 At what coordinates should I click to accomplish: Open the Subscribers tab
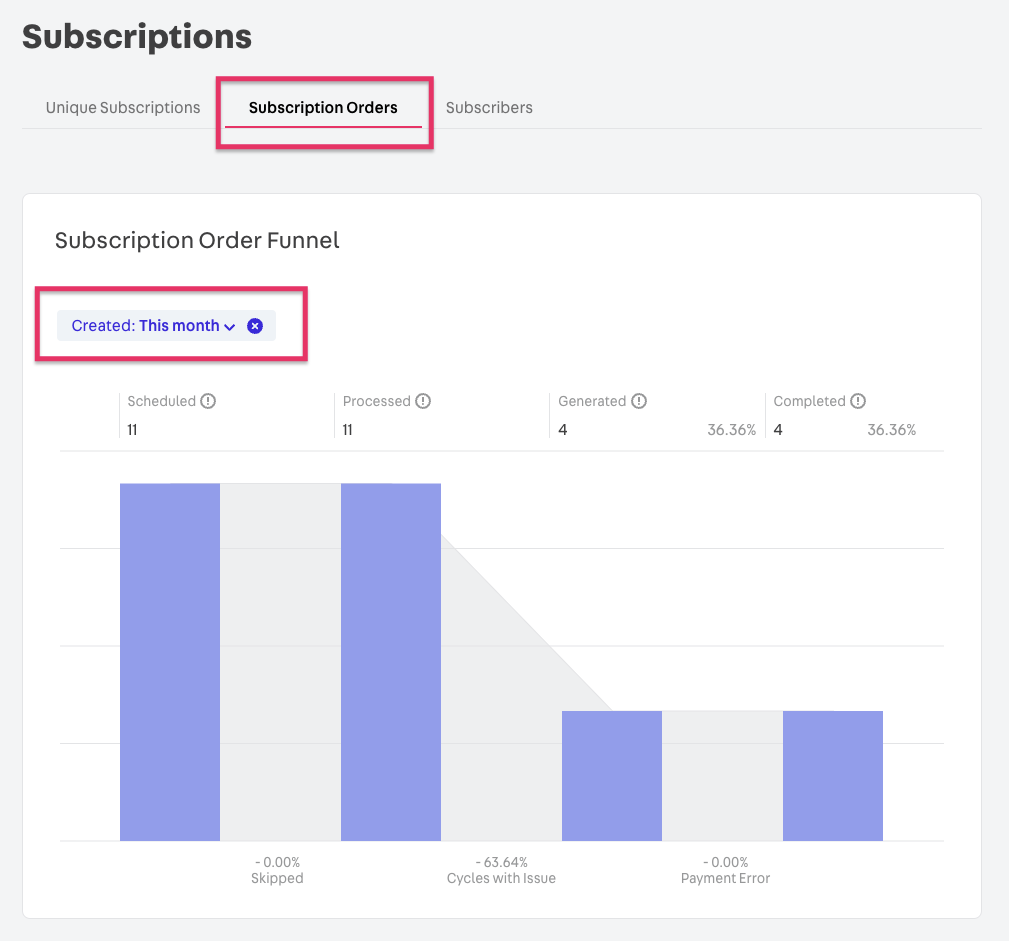[x=489, y=108]
